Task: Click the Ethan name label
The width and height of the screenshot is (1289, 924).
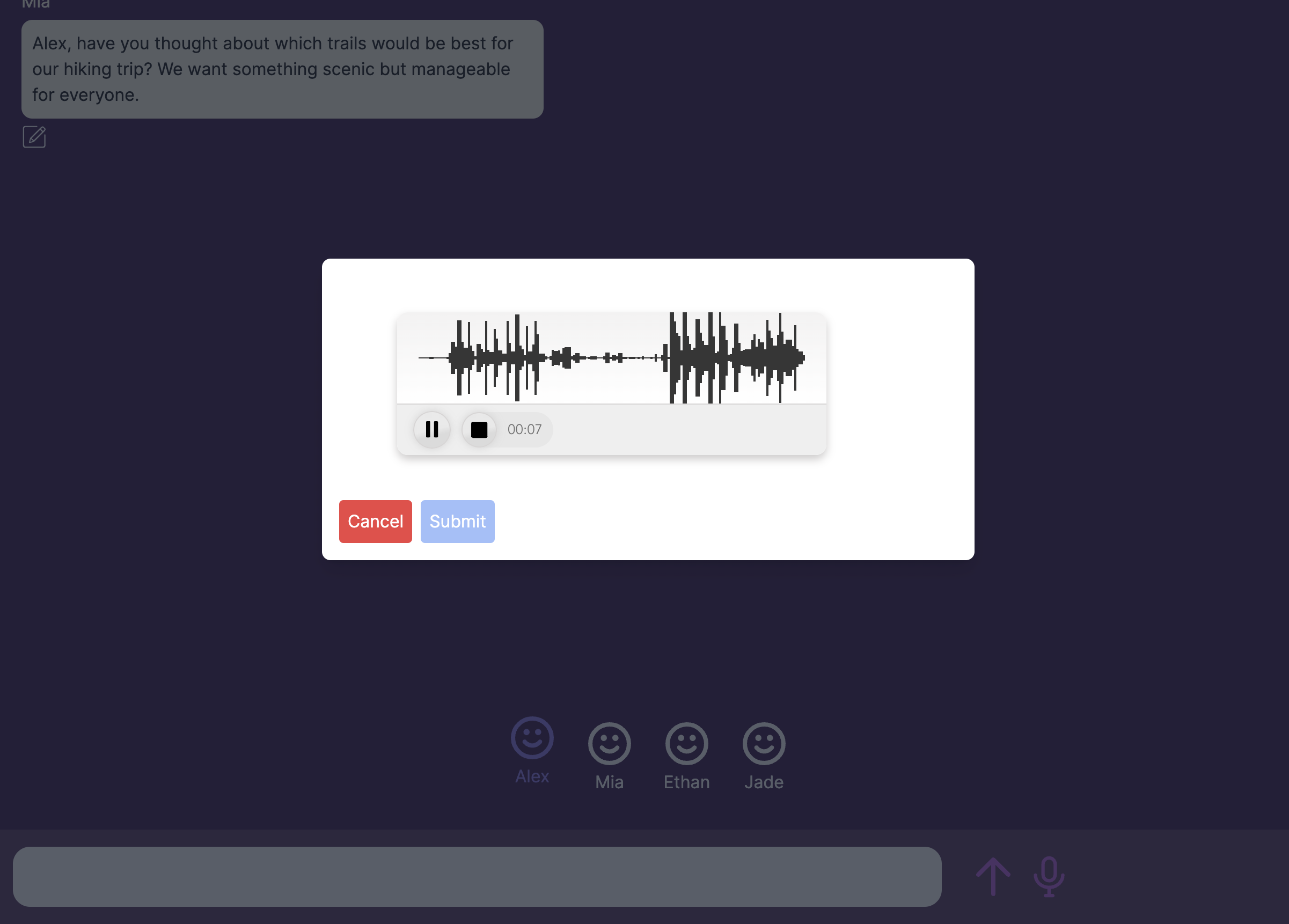Action: click(686, 782)
